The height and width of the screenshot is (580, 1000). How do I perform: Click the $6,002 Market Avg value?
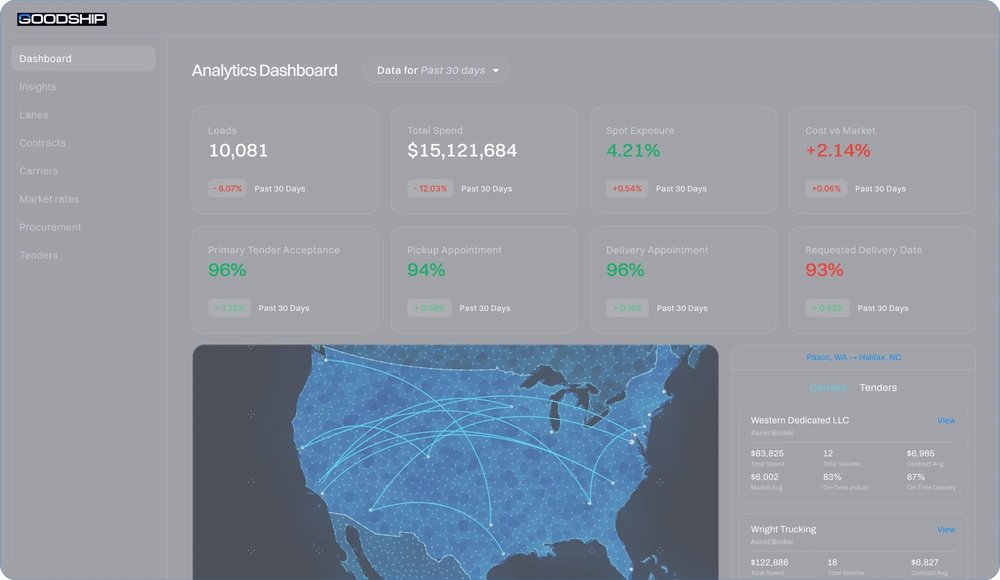(x=765, y=477)
